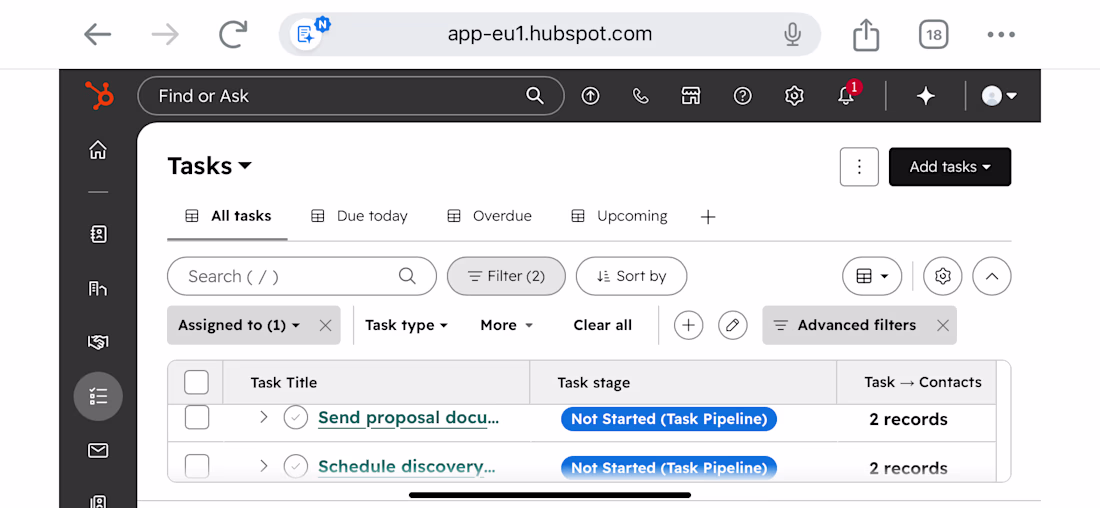Open the deals handshake icon in sidebar

[98, 342]
